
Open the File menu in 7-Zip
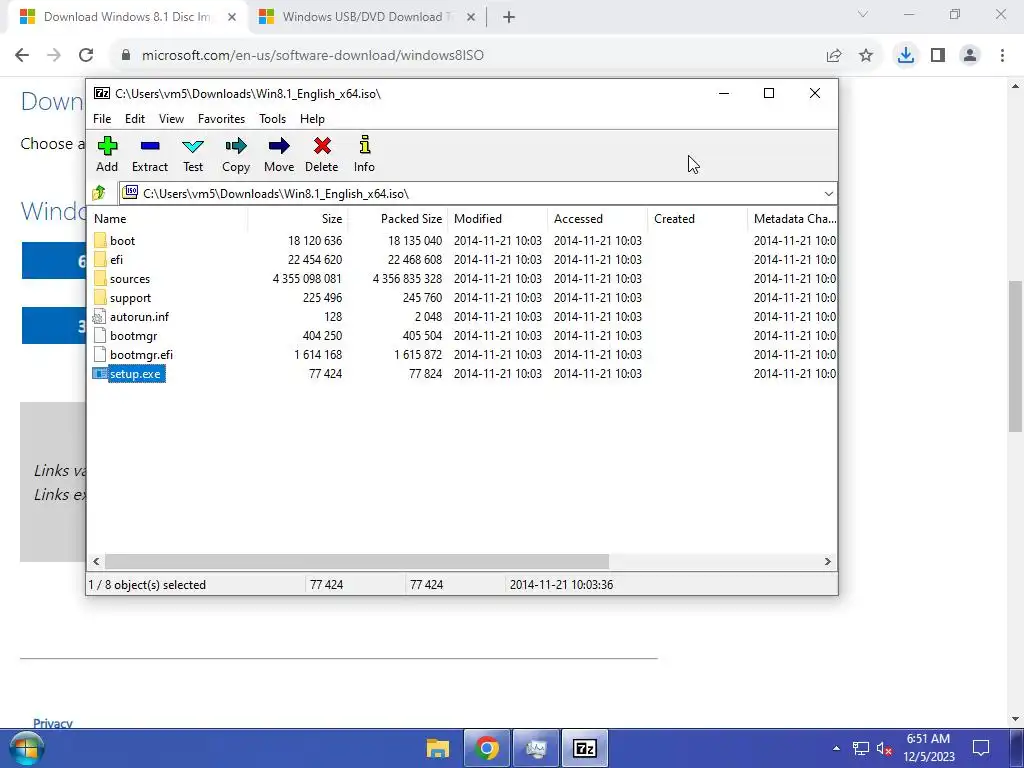click(x=102, y=119)
